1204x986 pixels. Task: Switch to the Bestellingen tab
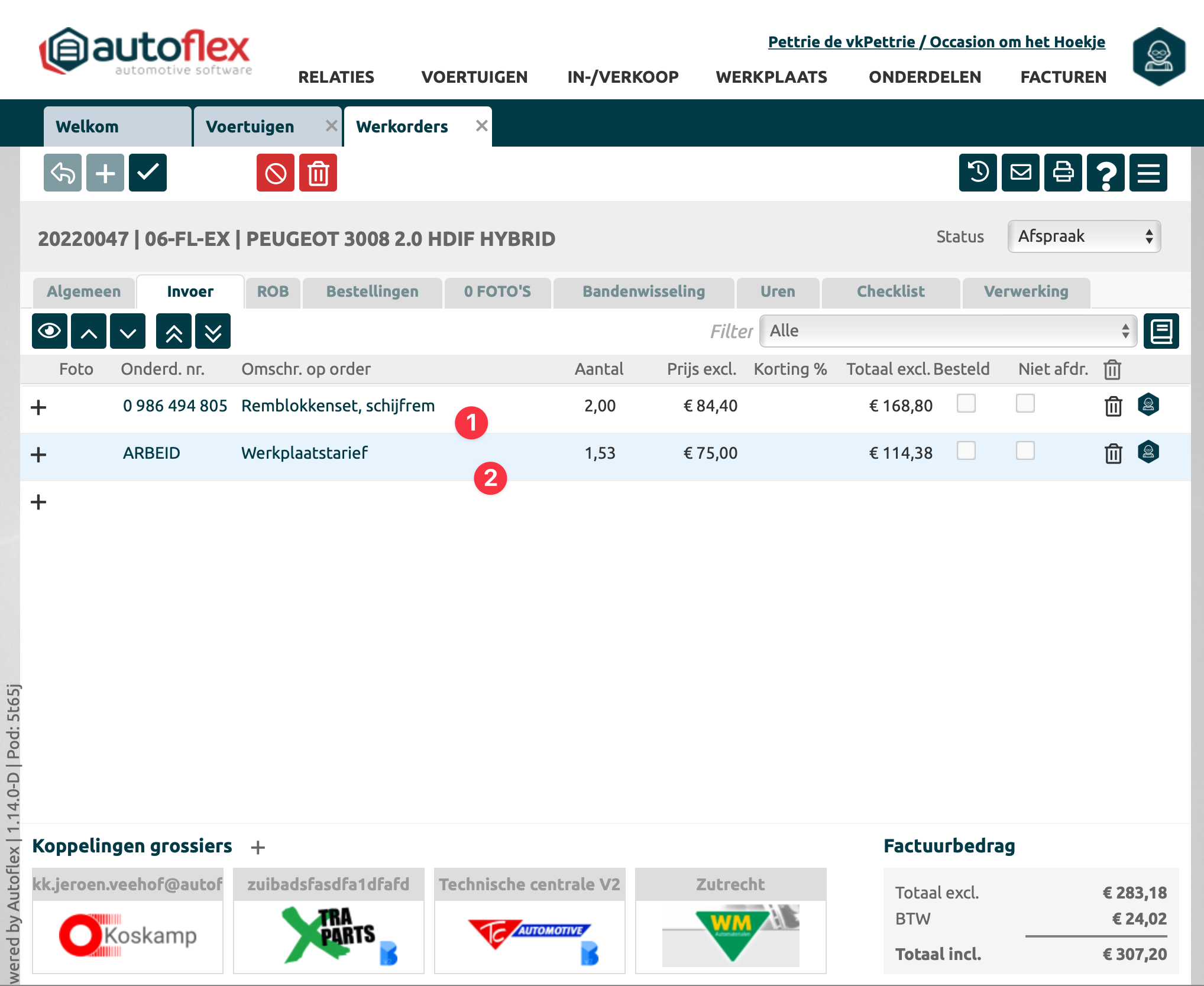click(x=372, y=292)
